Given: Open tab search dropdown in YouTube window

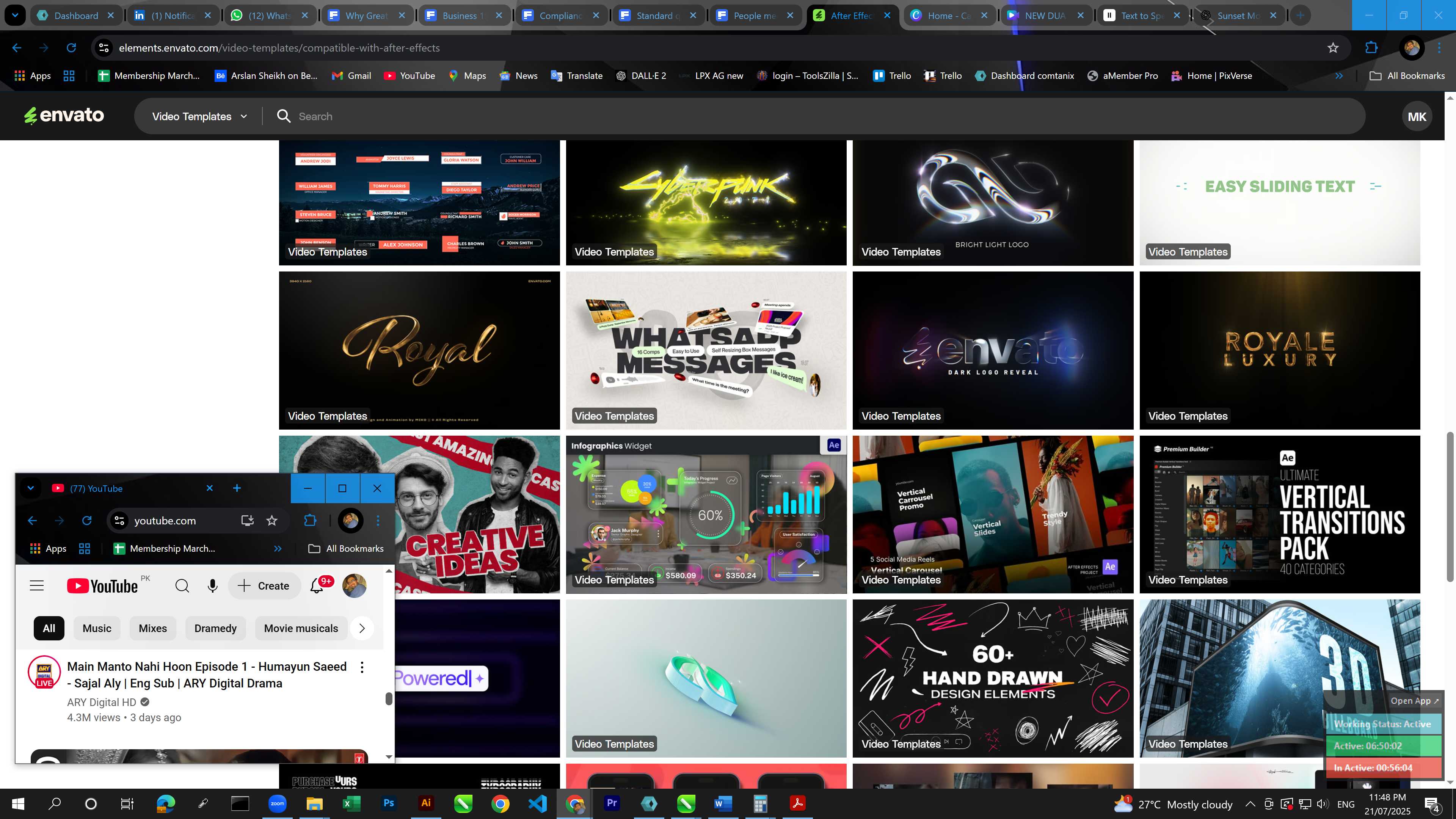Looking at the screenshot, I should [x=30, y=488].
